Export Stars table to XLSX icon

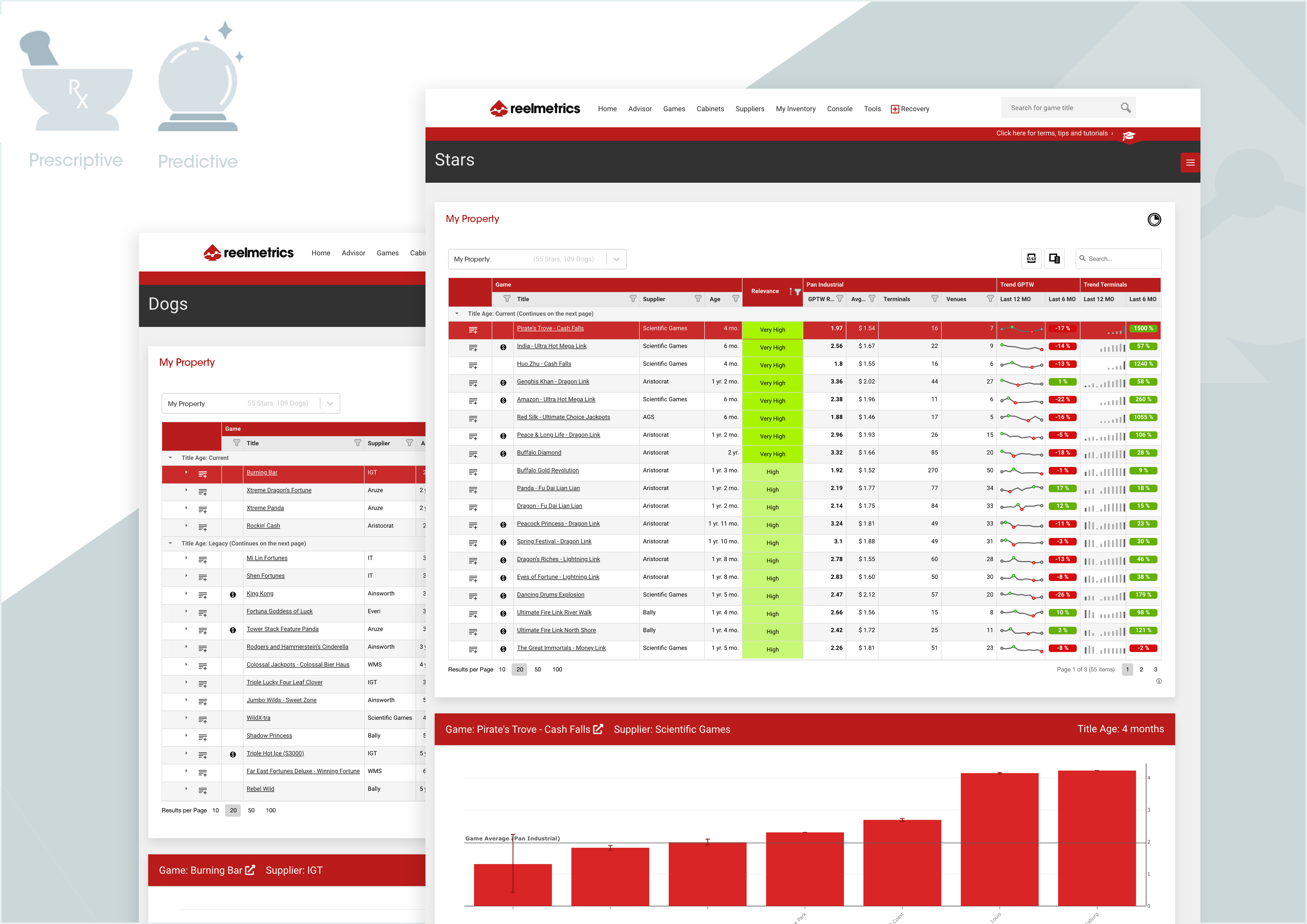pos(1031,259)
